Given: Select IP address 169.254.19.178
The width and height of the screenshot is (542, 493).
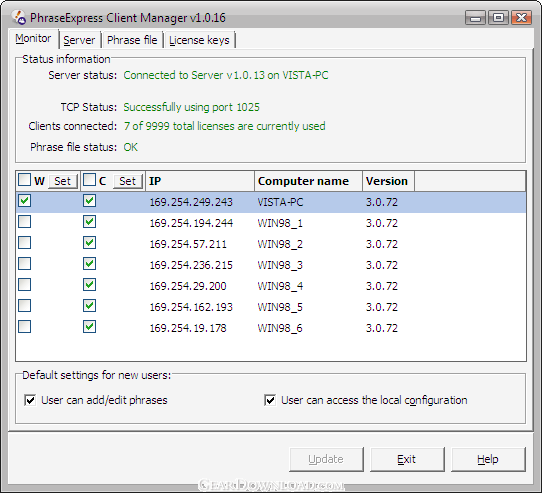Looking at the screenshot, I should pos(188,328).
